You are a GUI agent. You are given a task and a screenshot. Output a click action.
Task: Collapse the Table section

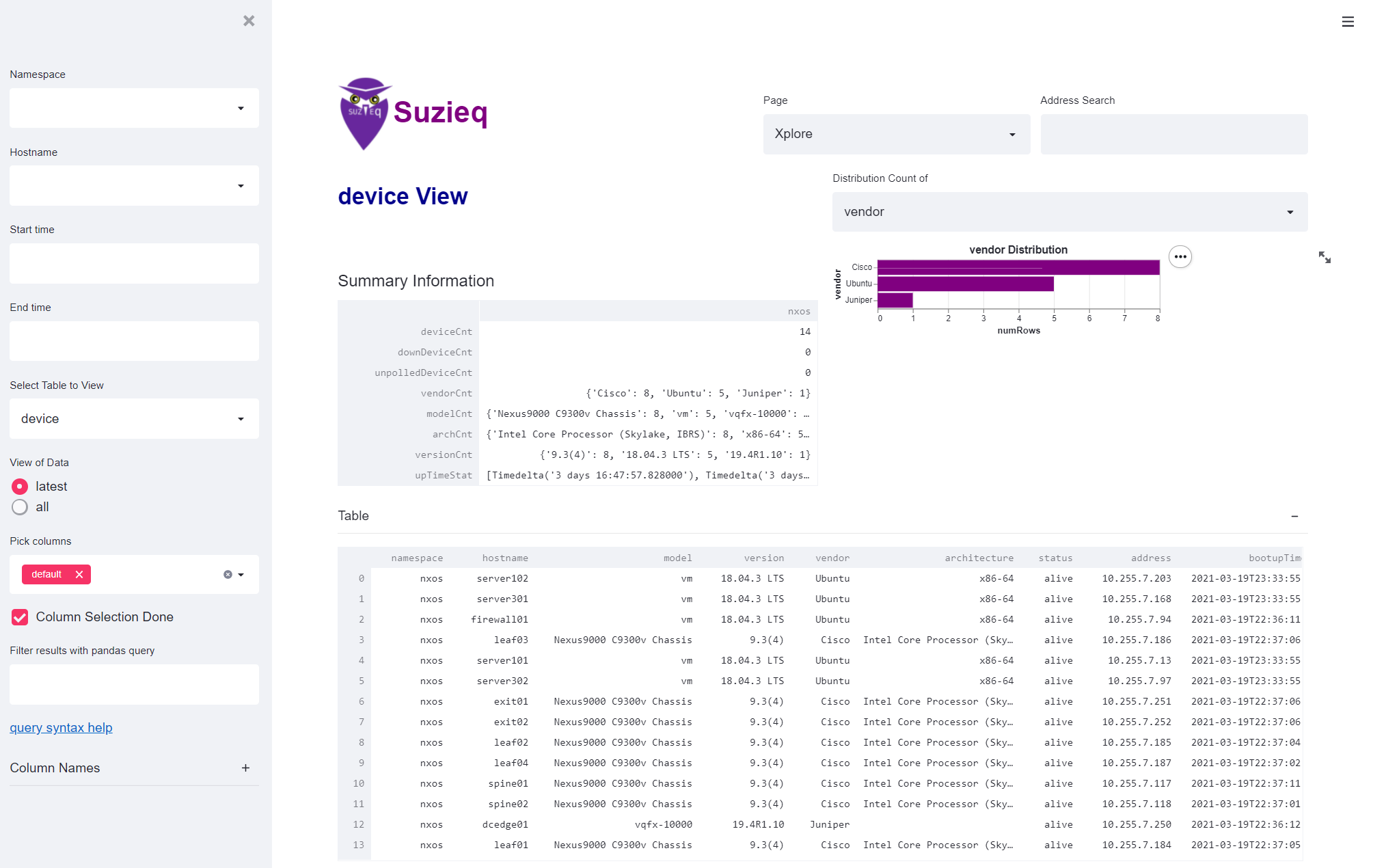pos(1294,517)
